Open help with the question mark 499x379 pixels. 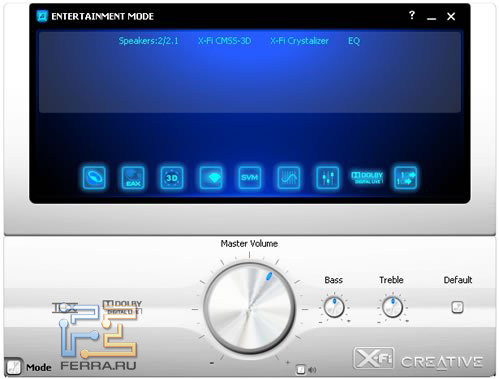pos(412,15)
